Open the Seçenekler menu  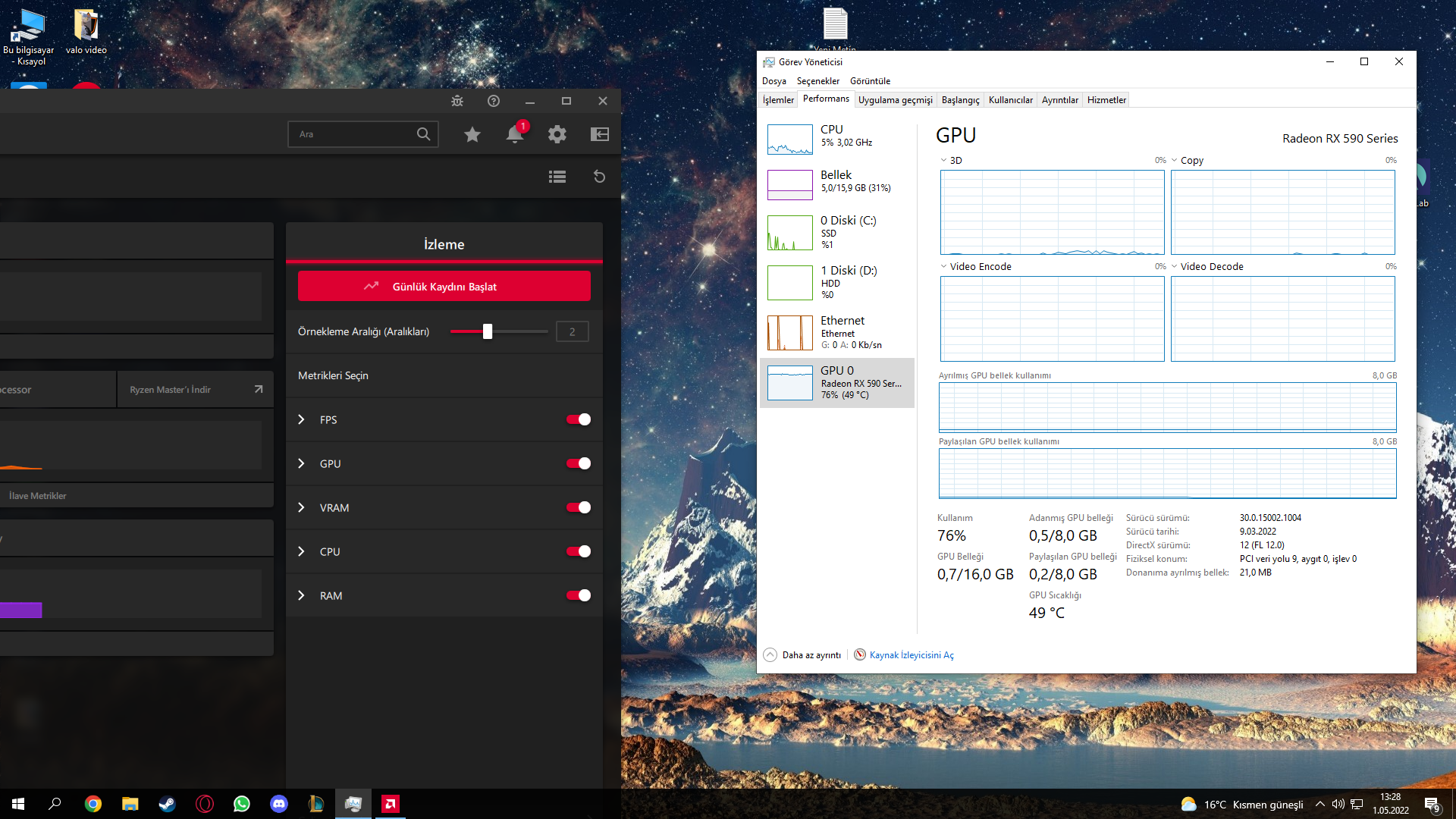tap(817, 81)
